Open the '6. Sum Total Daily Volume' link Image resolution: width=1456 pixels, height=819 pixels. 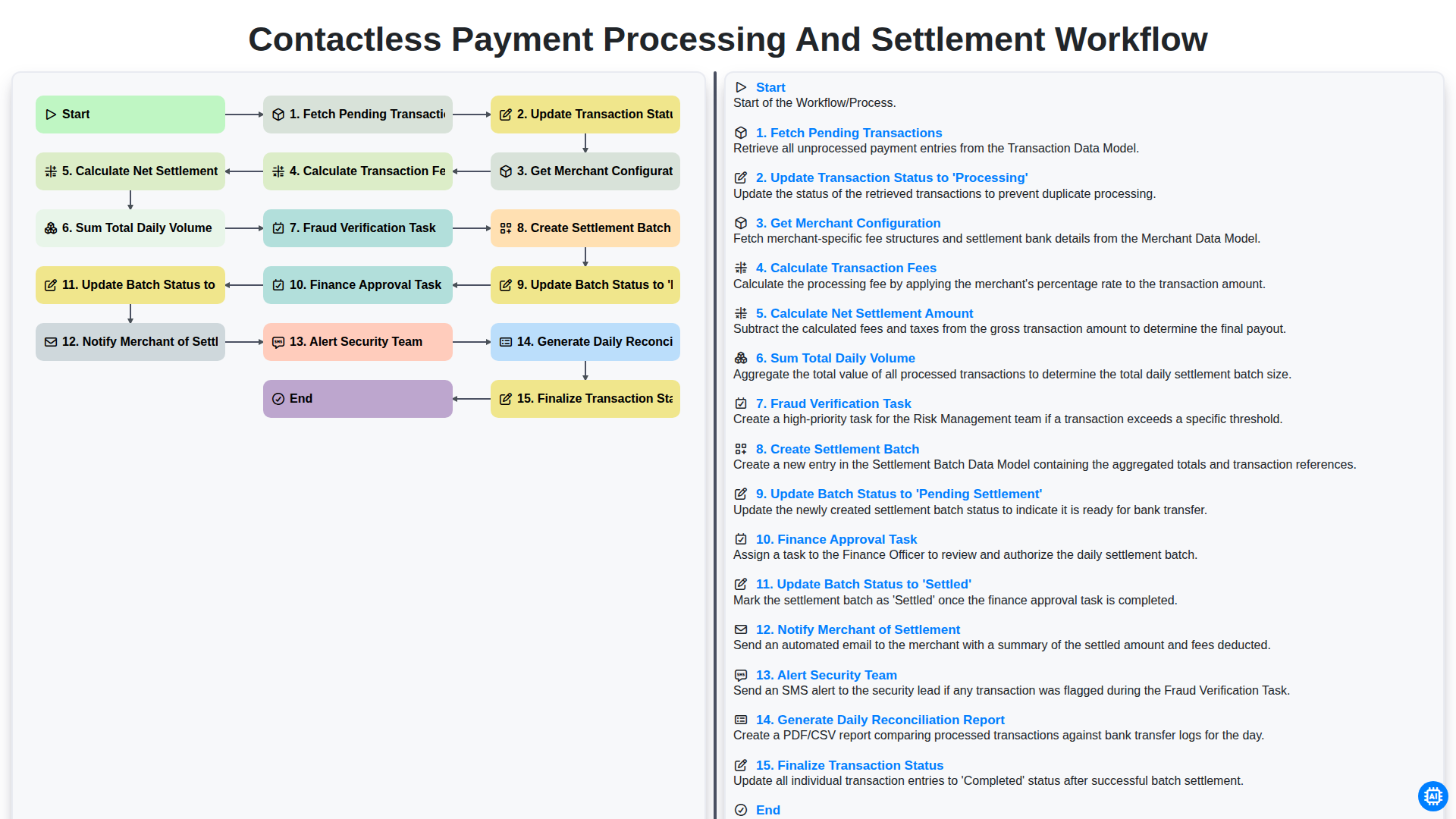pos(835,358)
